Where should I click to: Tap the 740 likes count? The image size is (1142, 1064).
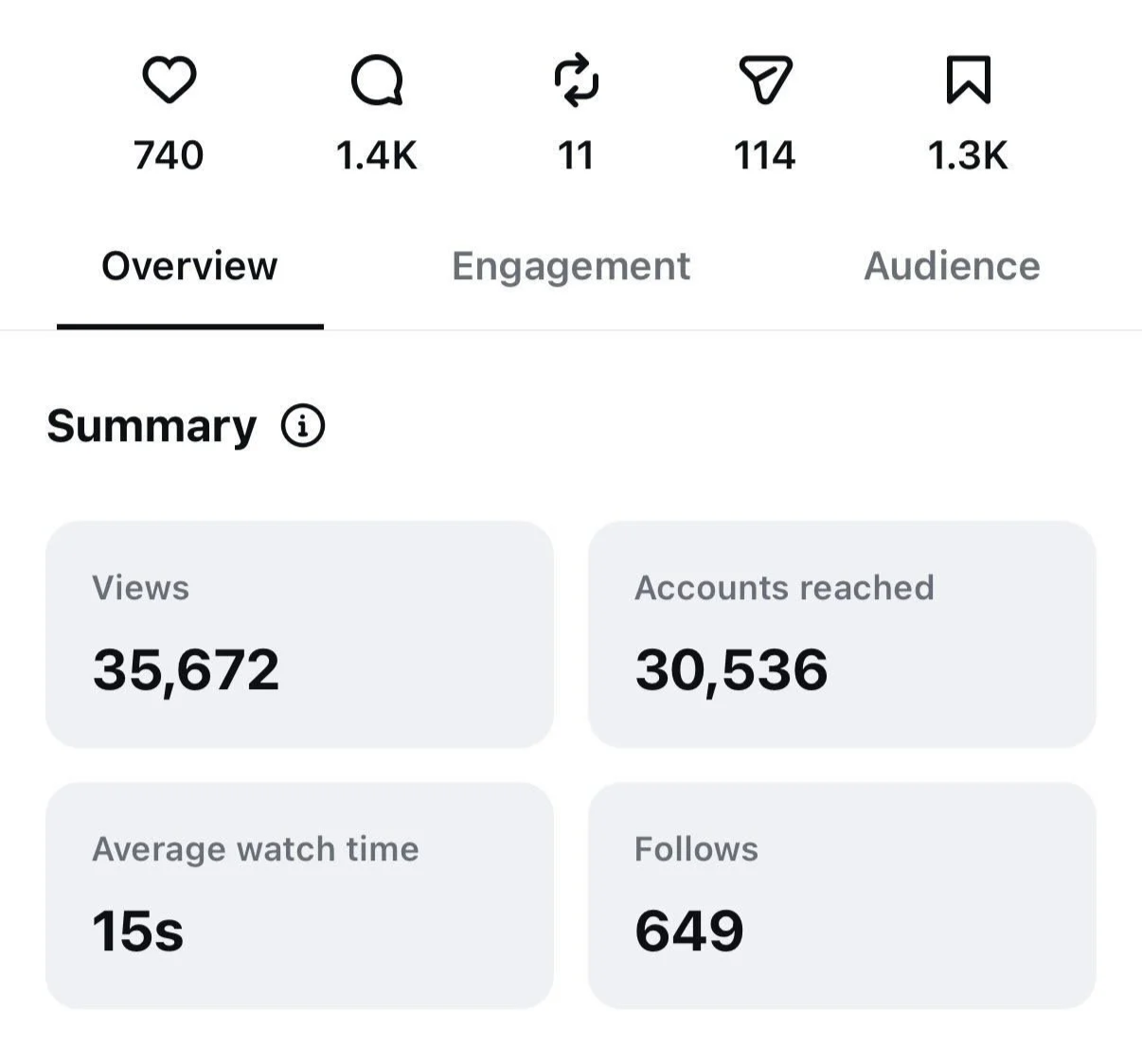click(x=169, y=155)
